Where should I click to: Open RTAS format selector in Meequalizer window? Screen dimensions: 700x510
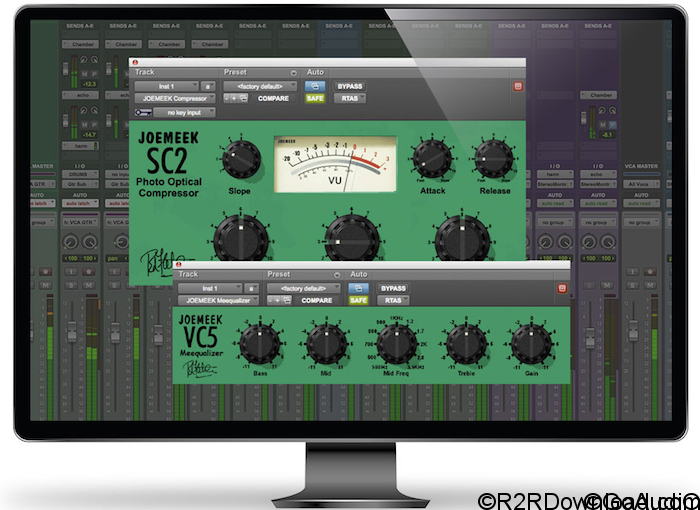(x=393, y=301)
